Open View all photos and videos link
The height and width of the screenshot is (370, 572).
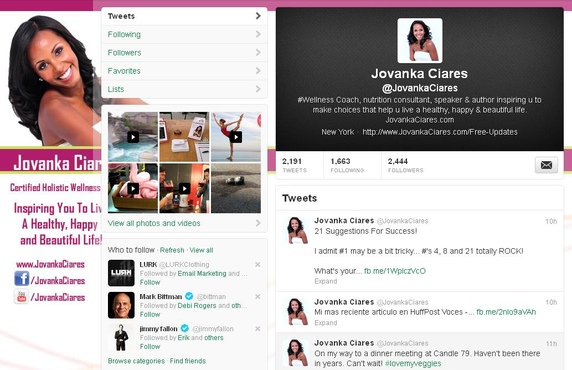(x=154, y=223)
